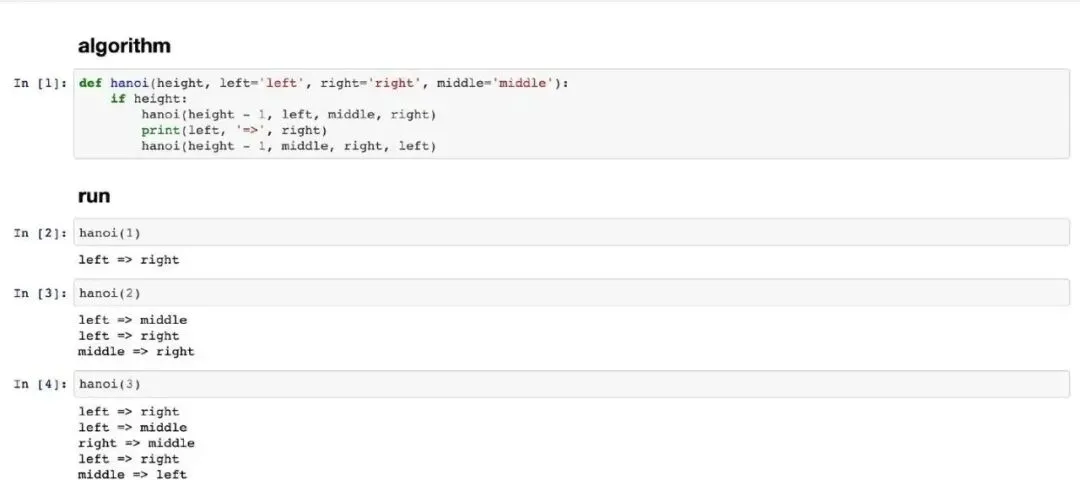
Task: Click the 'left => right' output of hanoi(1)
Action: tap(129, 260)
